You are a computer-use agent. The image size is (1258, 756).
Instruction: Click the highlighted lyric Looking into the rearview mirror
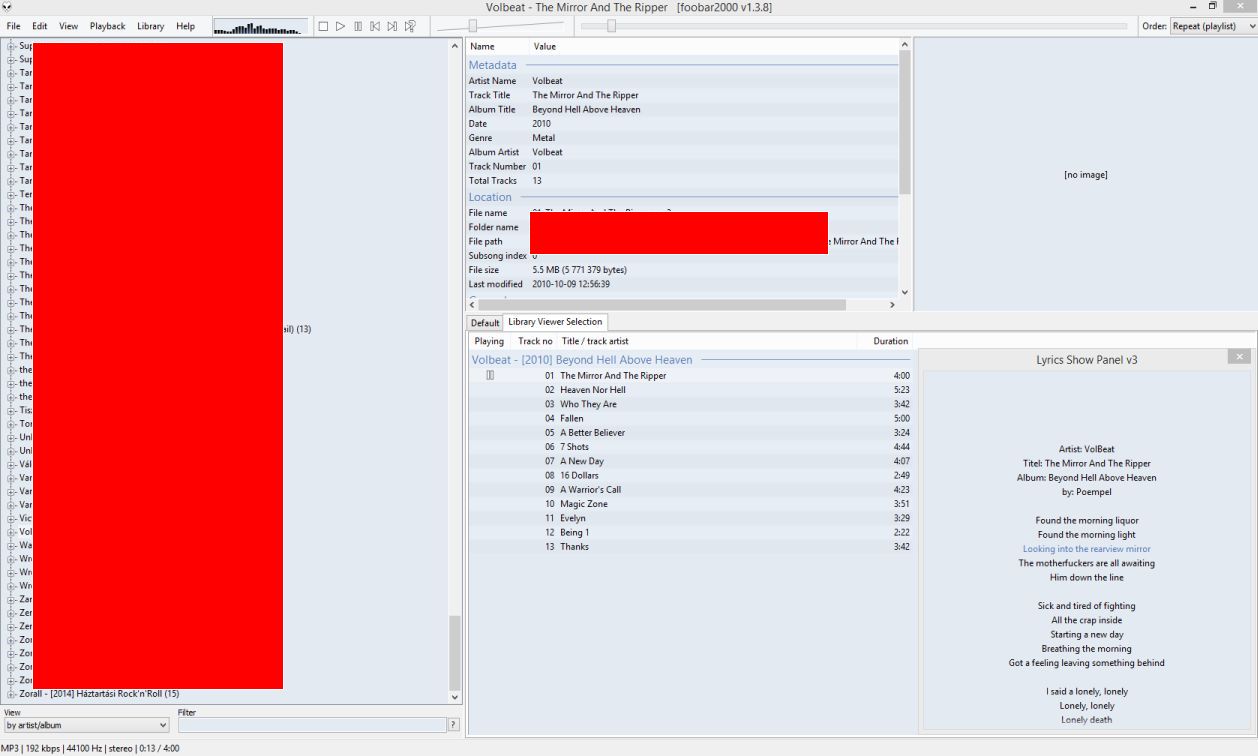pos(1086,549)
